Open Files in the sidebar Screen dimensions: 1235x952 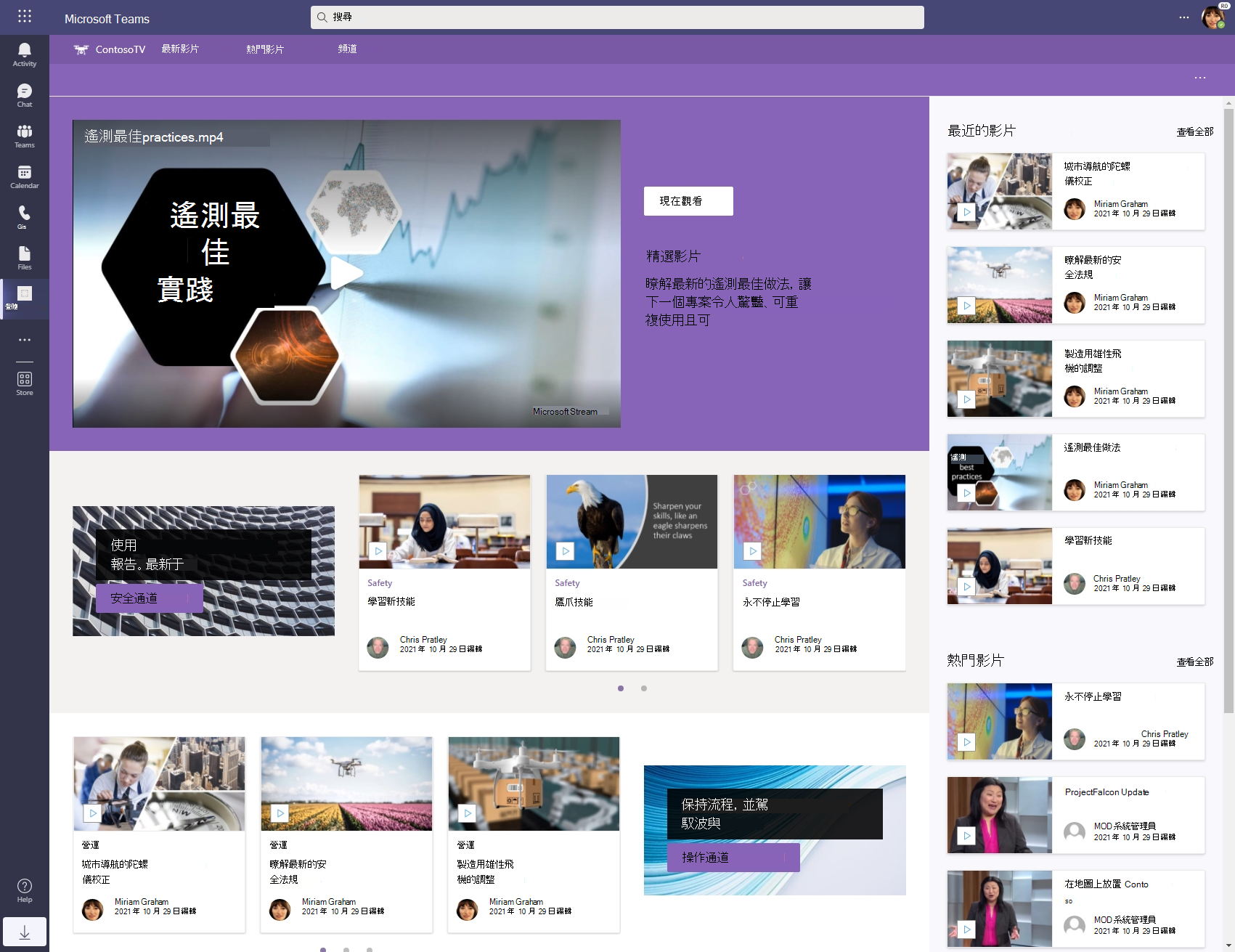(x=24, y=258)
